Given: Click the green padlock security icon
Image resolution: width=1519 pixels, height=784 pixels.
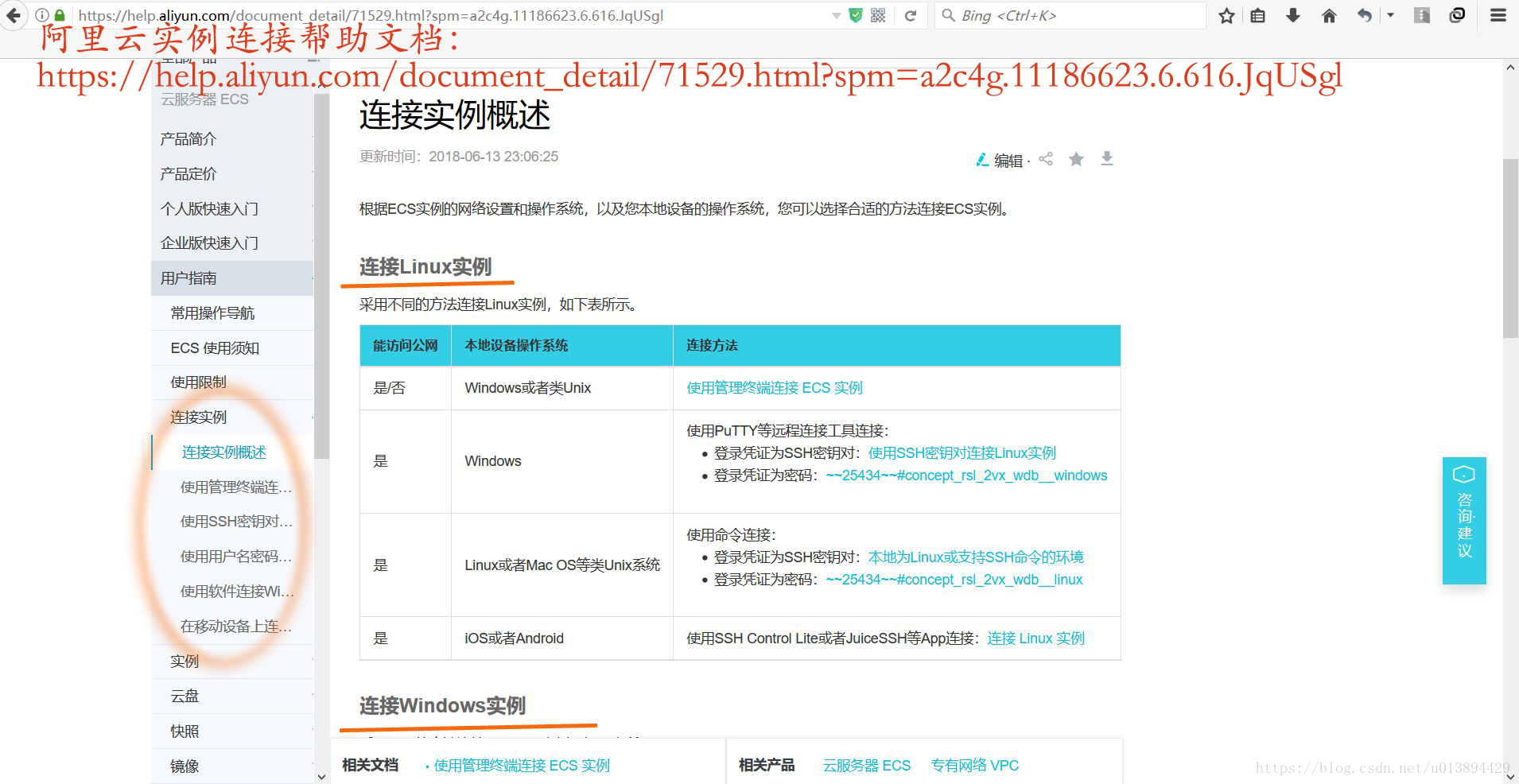Looking at the screenshot, I should 60,15.
